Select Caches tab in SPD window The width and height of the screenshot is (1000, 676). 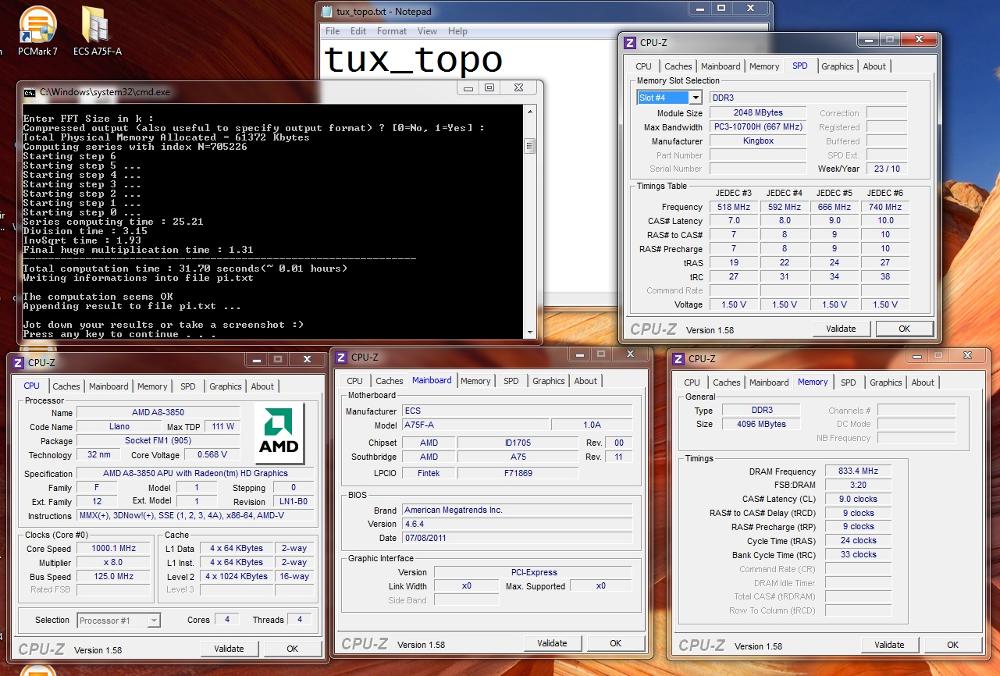(x=678, y=66)
